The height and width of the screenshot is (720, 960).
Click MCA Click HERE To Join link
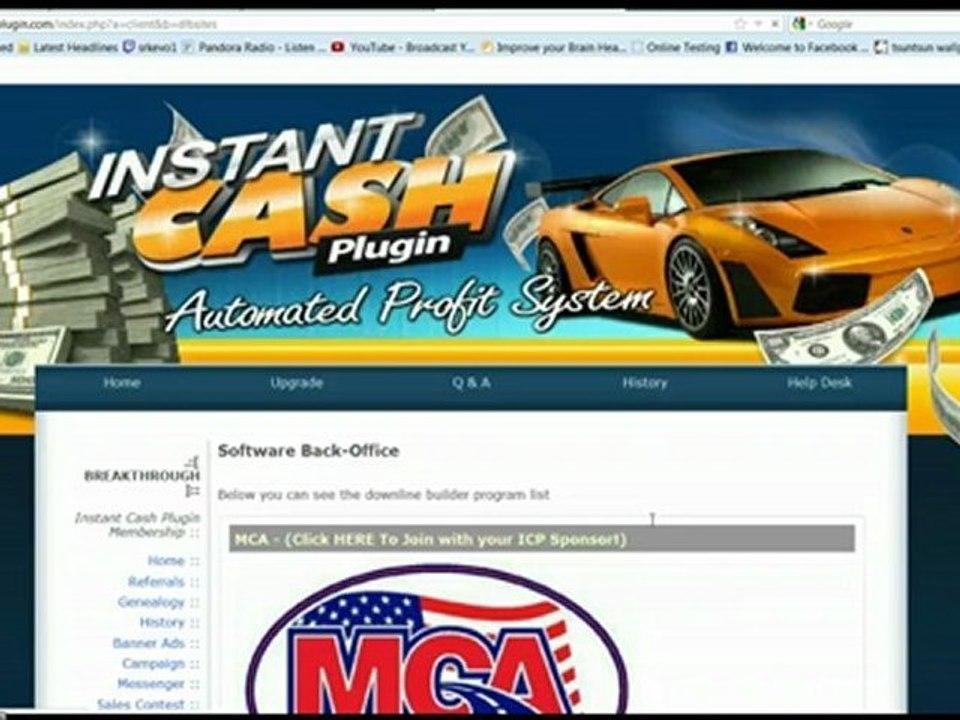click(430, 539)
